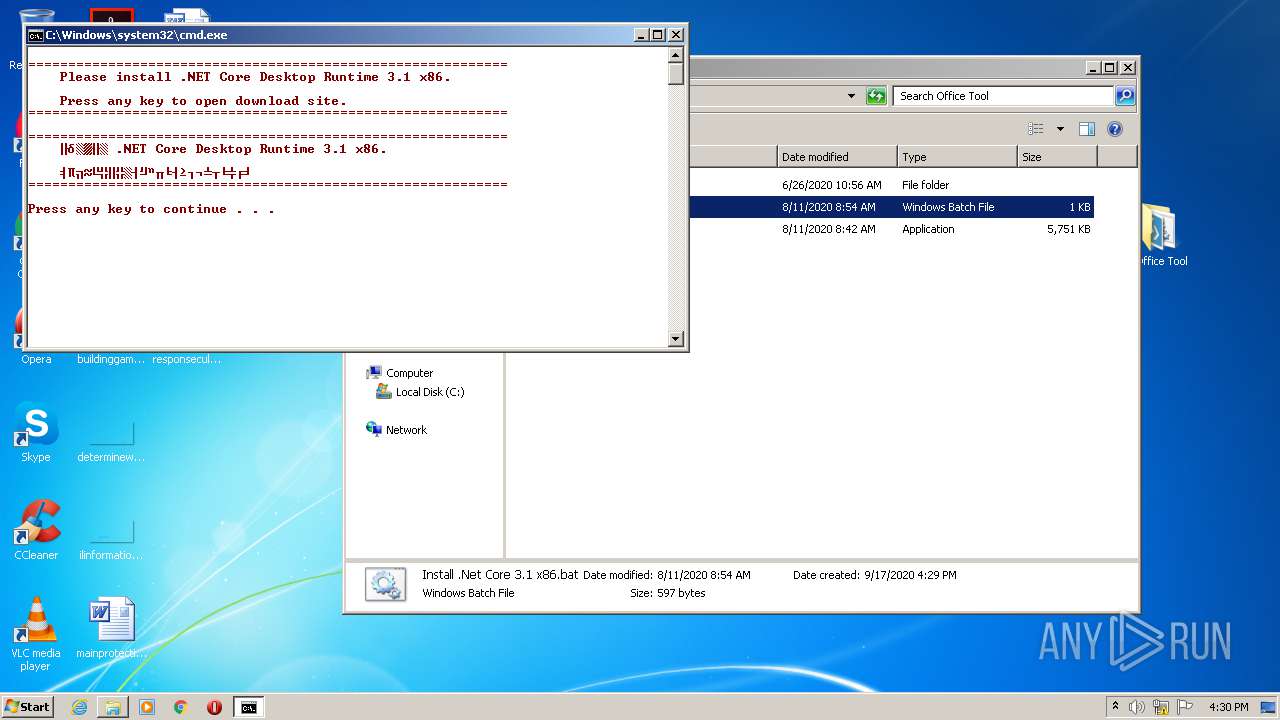Toggle the Explorer preview pane
Viewport: 1280px width, 720px height.
click(1087, 129)
